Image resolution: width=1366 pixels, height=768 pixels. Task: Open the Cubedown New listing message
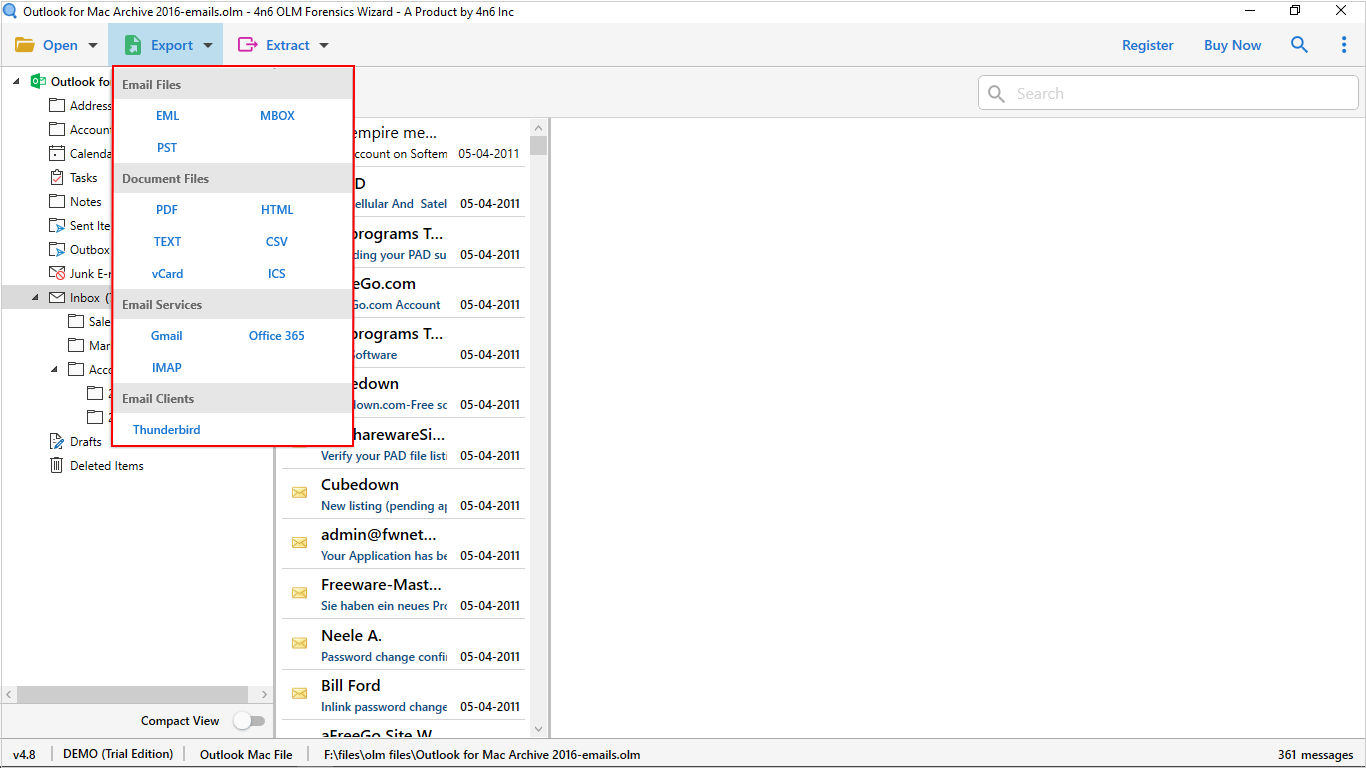pos(403,494)
